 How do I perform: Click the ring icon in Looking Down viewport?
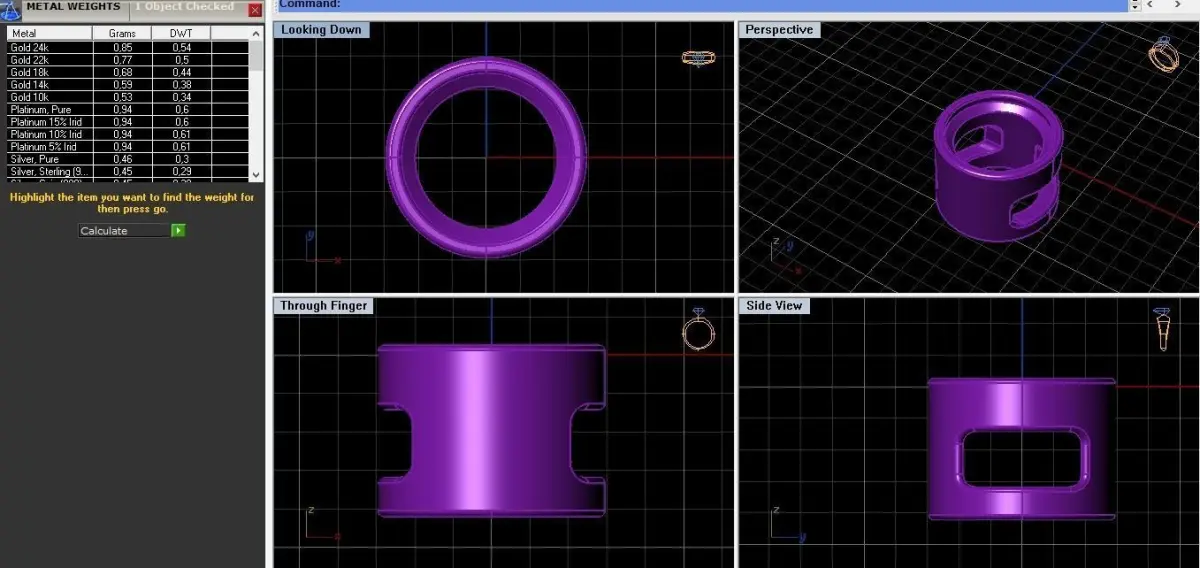(697, 57)
